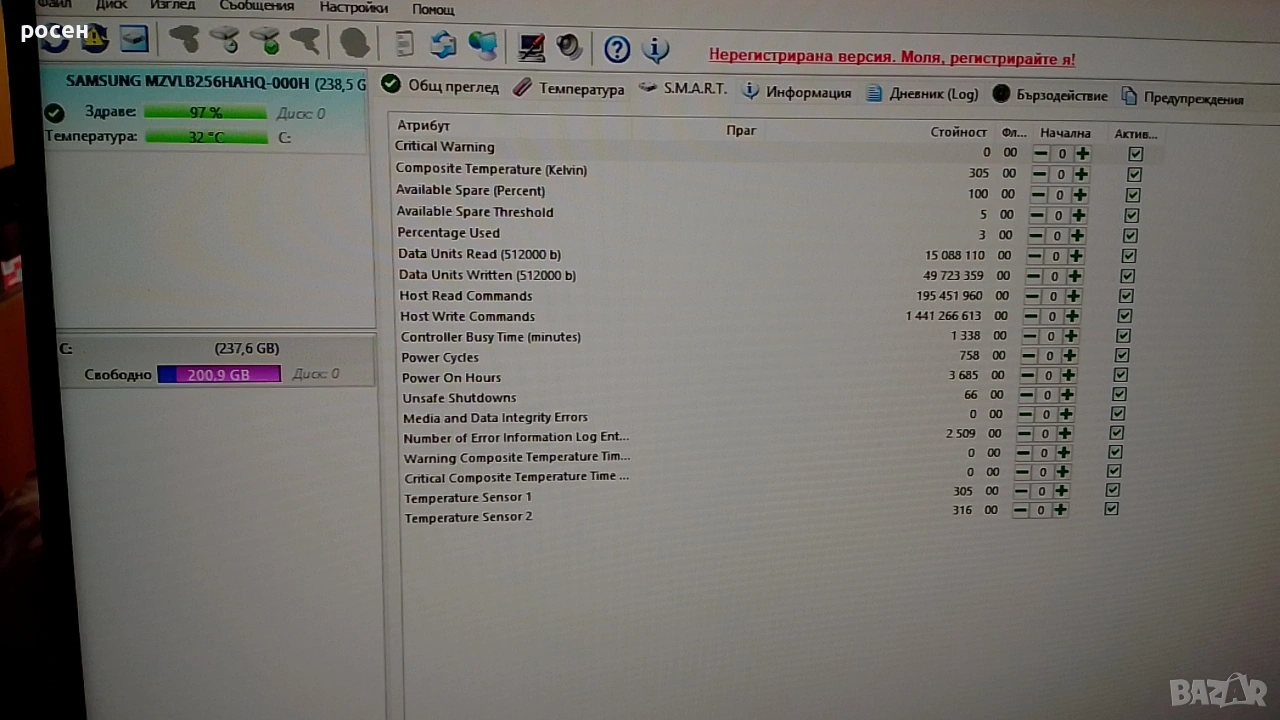
Task: Toggle the Temperature Sensor 2 checkbox
Action: pos(1111,509)
